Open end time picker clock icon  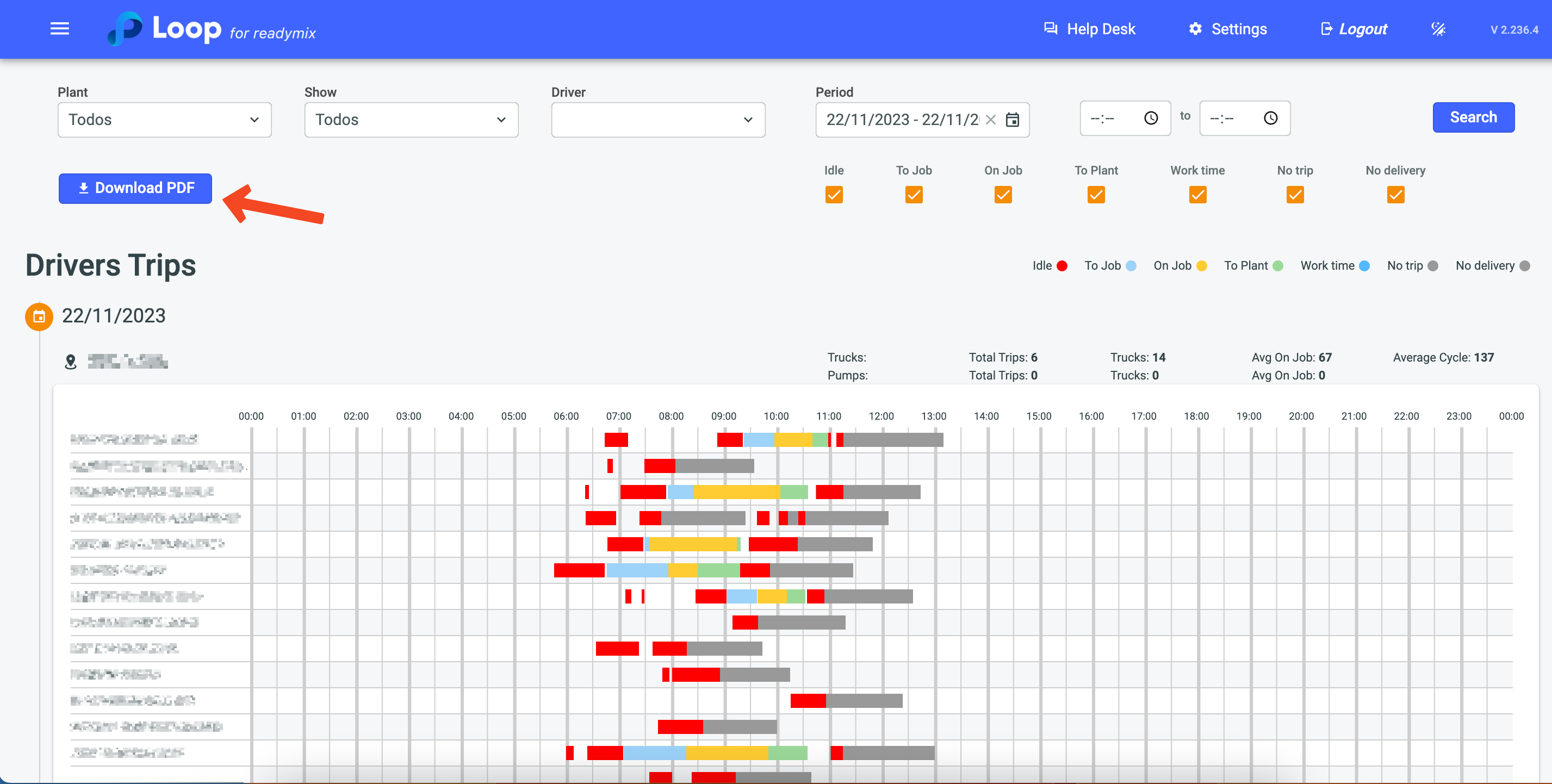(x=1270, y=119)
